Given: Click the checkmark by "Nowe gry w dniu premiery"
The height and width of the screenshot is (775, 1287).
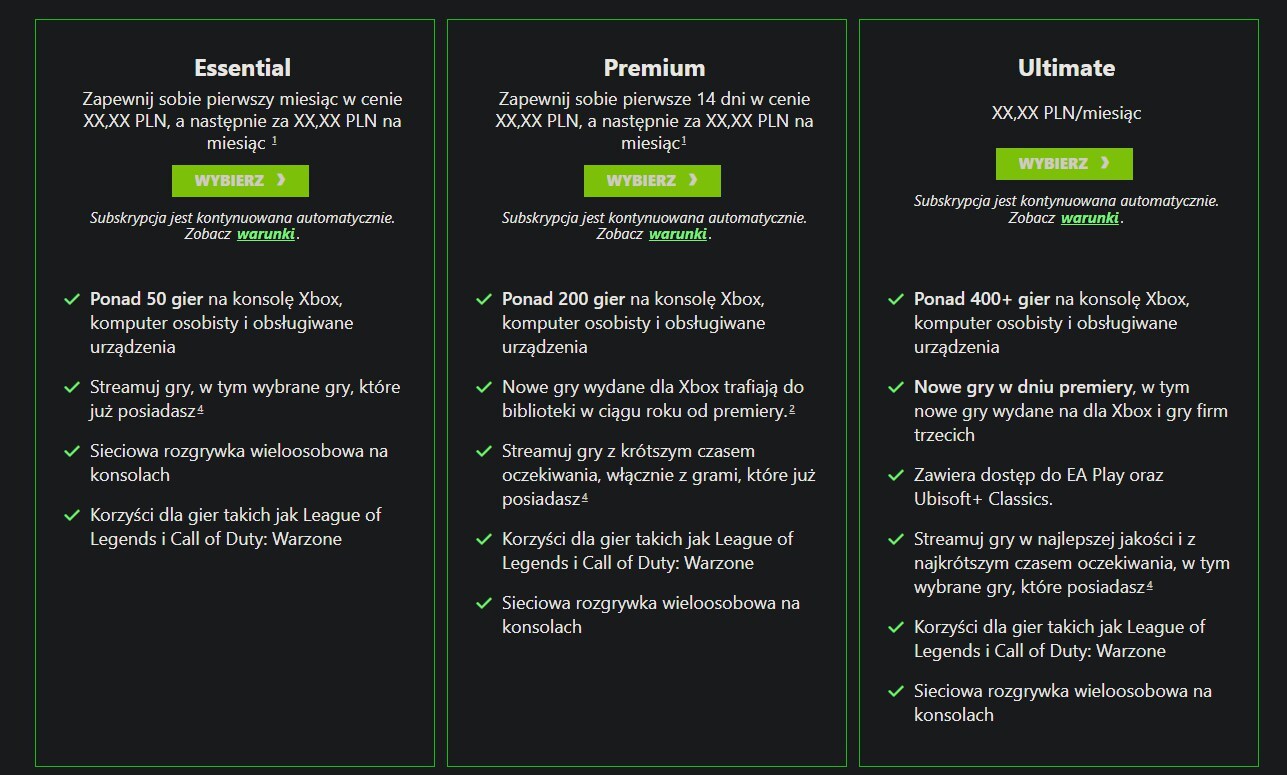Looking at the screenshot, I should (896, 387).
